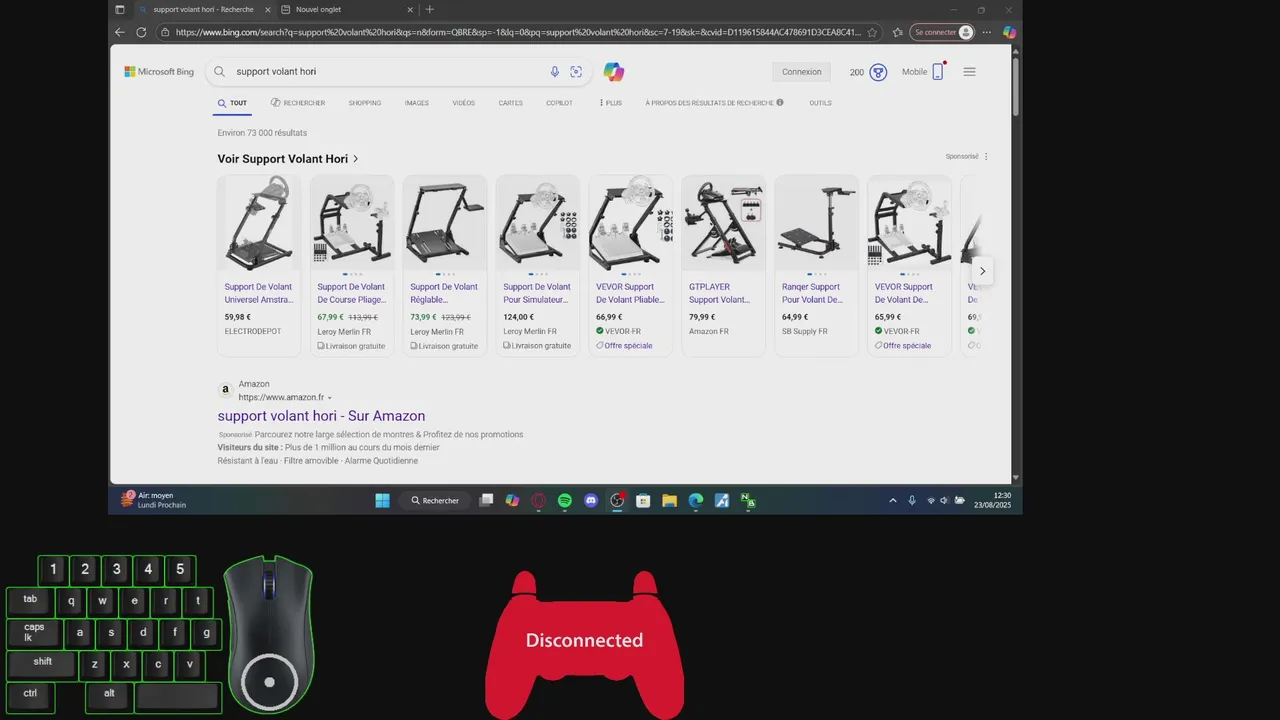Open the Sponsorisé three-dot options
Screen dimensions: 1280x720
coord(986,156)
